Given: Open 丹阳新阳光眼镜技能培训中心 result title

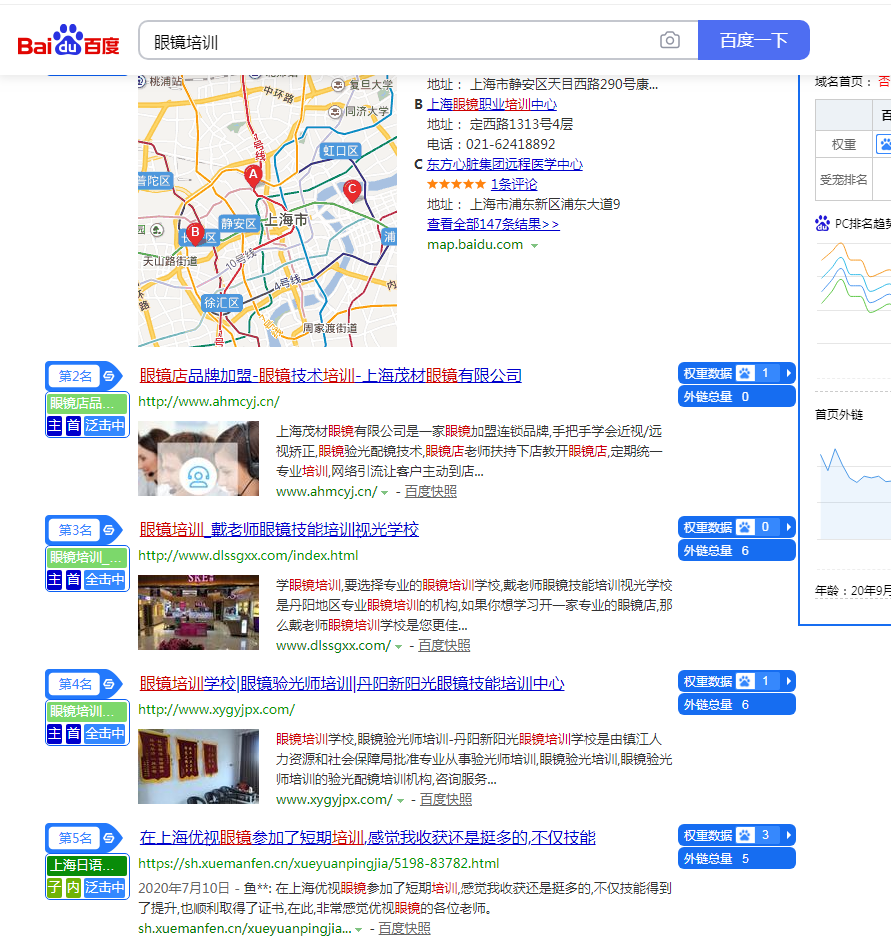Looking at the screenshot, I should (x=352, y=683).
